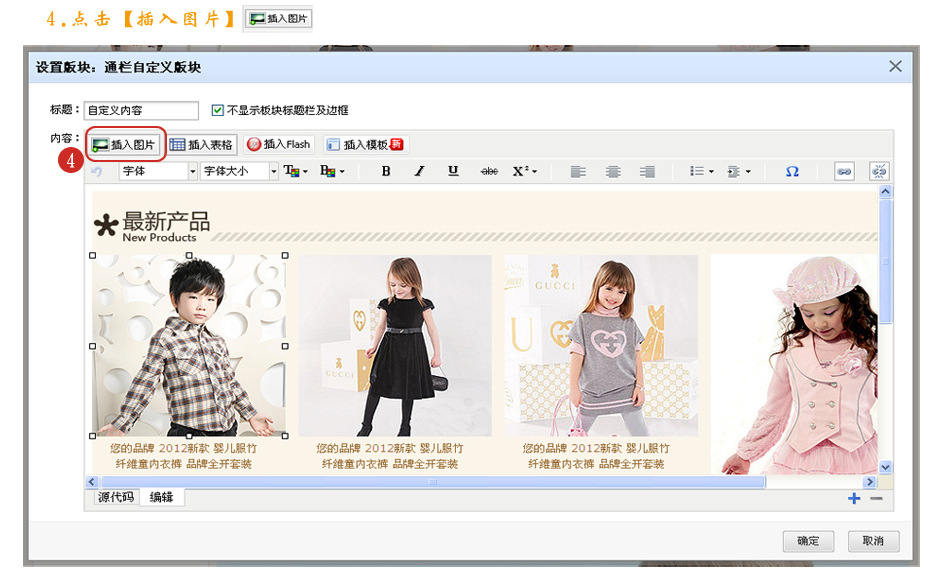The width and height of the screenshot is (950, 577).
Task: Align text to the left
Action: (578, 171)
